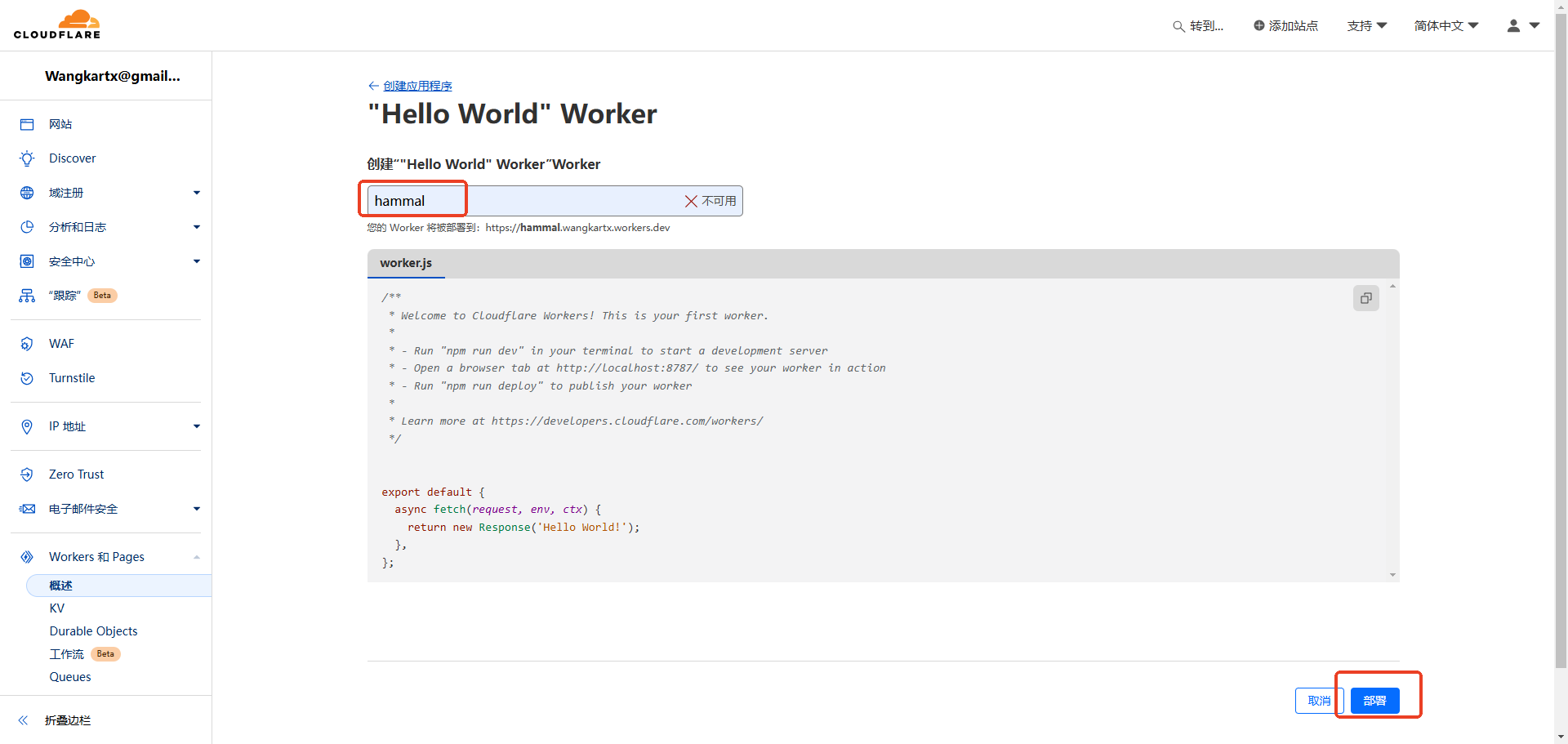Click the hammal.wangkartx.workers.dev URL text

577,228
